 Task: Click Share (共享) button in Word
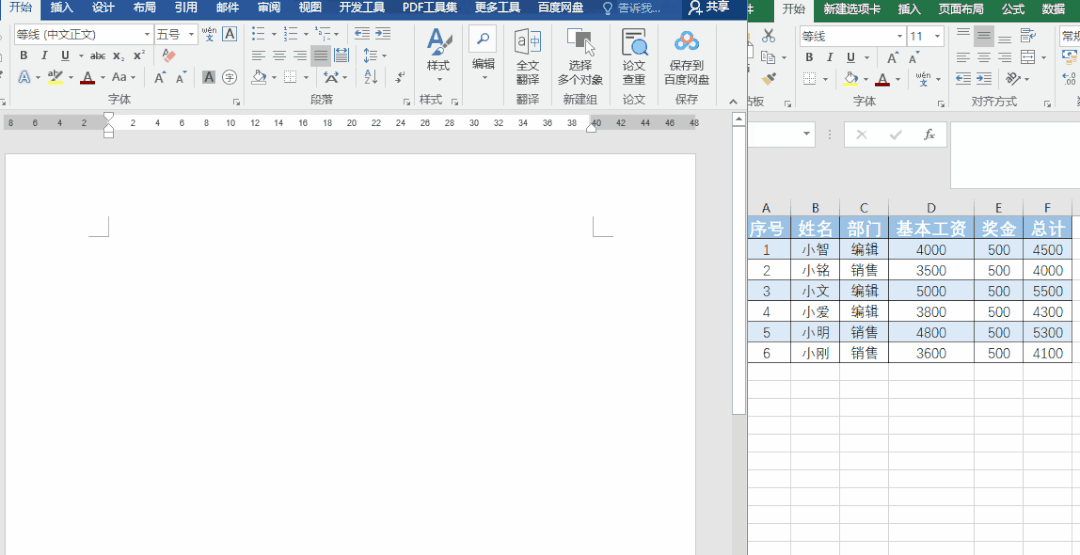[x=709, y=8]
